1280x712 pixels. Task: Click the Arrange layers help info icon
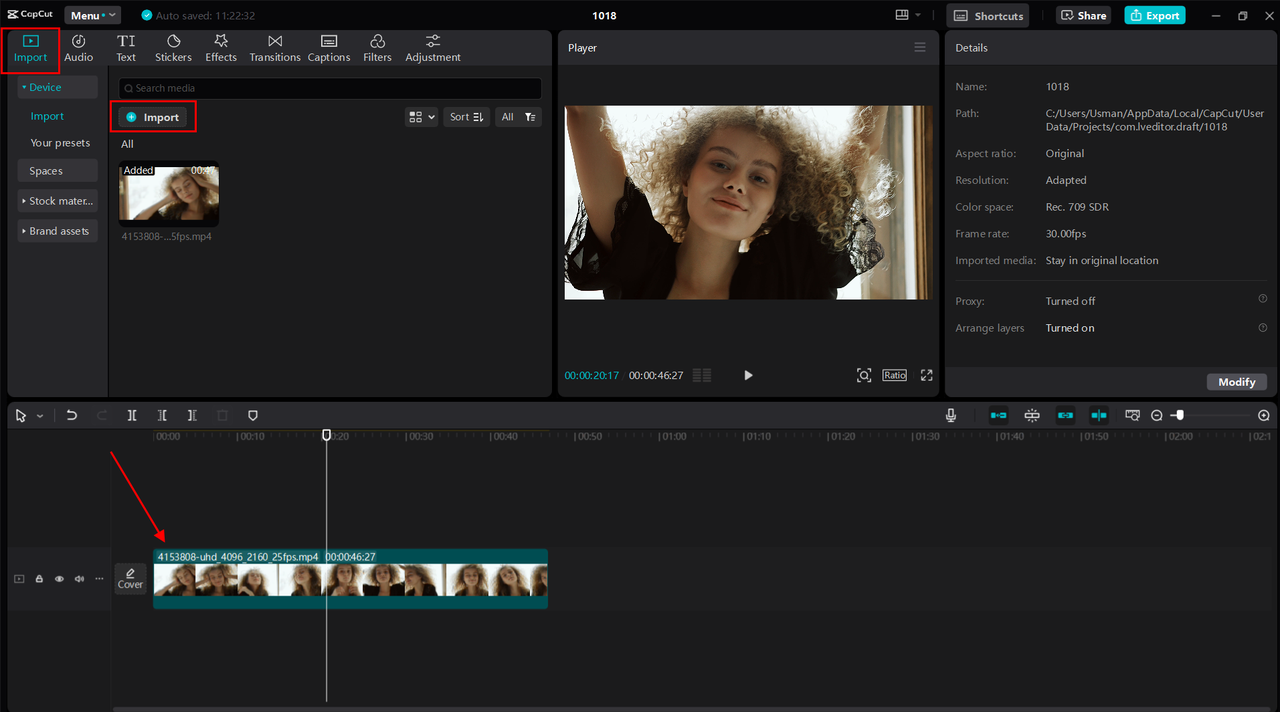[1262, 327]
